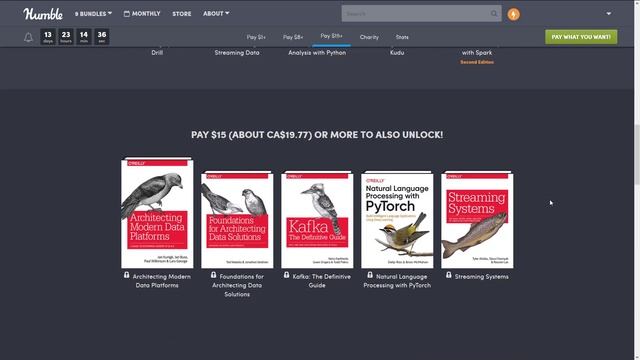Screen dimensions: 640x360
Task: Click the 'Kudu' title text
Action: pos(397,53)
